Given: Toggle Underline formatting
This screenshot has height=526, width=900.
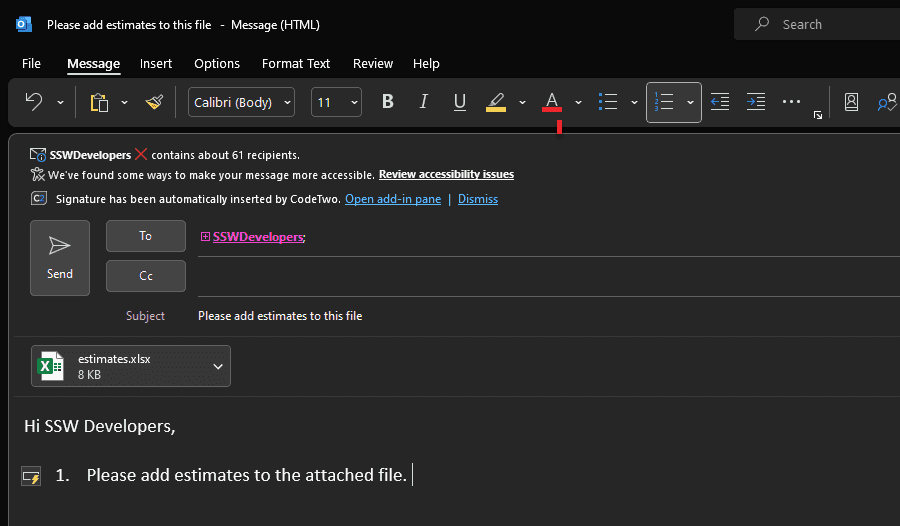Looking at the screenshot, I should click(460, 102).
